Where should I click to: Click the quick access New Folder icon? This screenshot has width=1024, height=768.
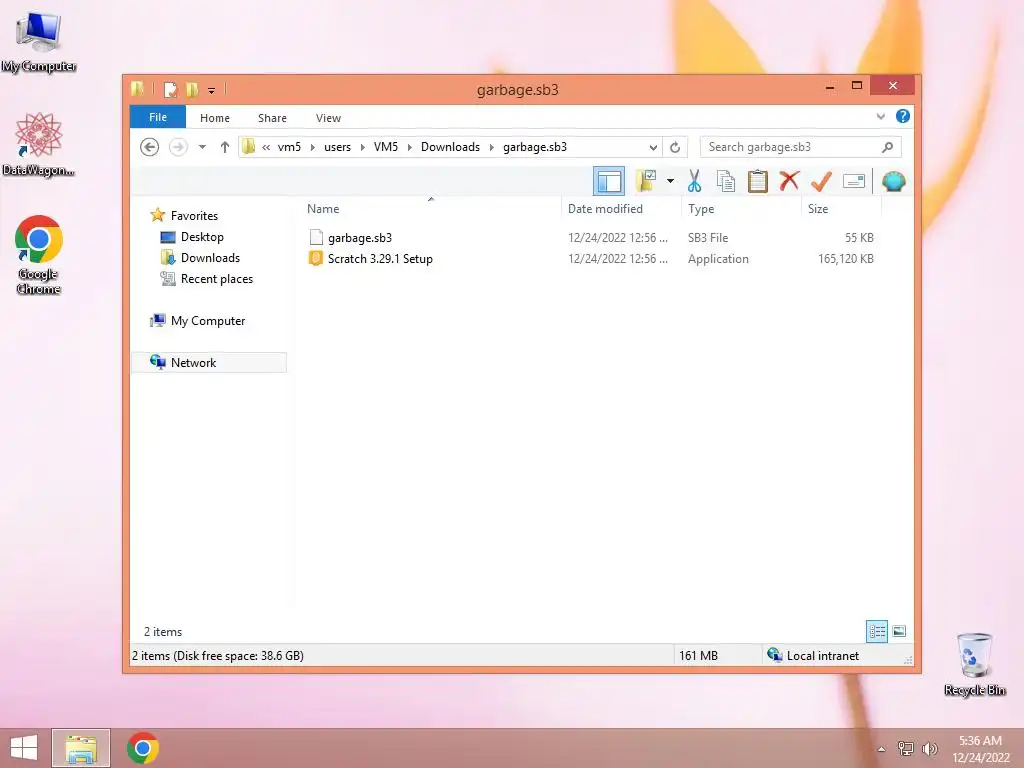[x=192, y=89]
